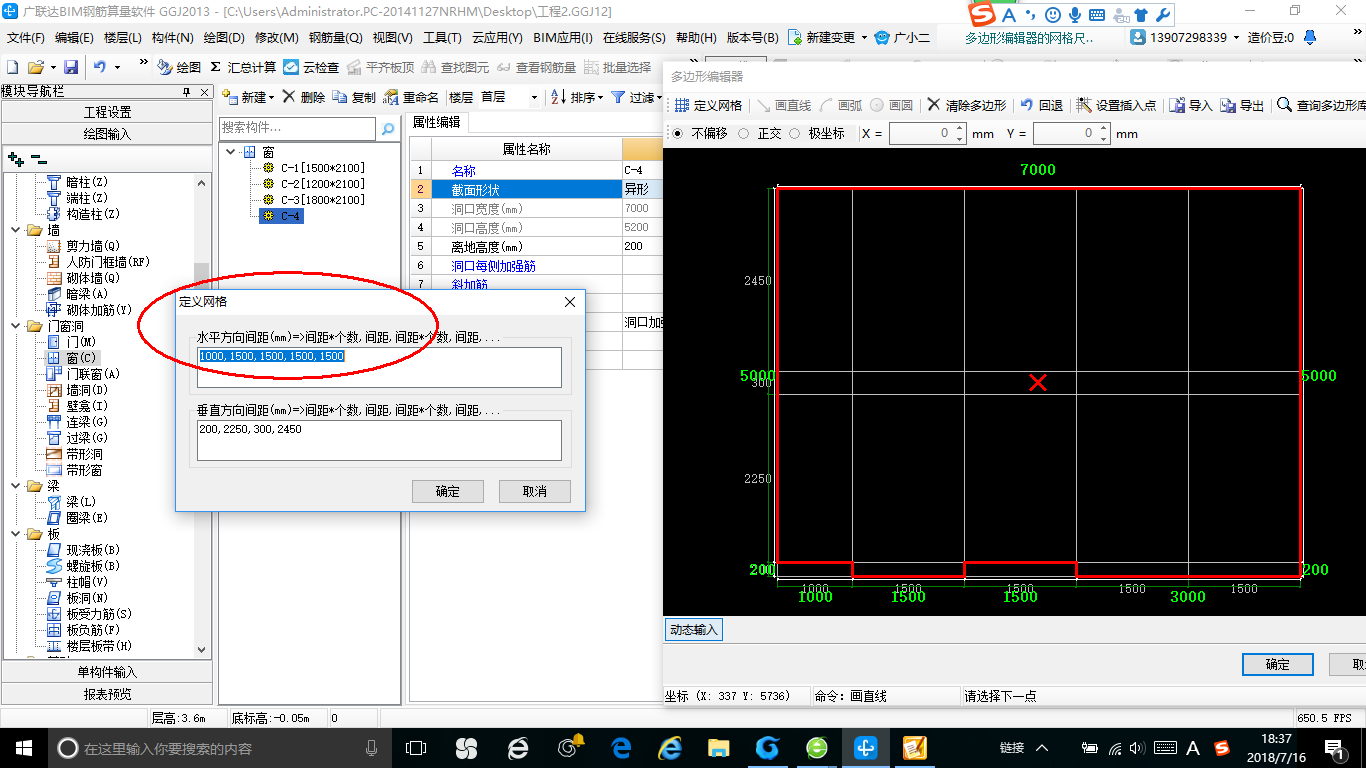Click expand-all plus icon in navigation tree

tap(15, 158)
